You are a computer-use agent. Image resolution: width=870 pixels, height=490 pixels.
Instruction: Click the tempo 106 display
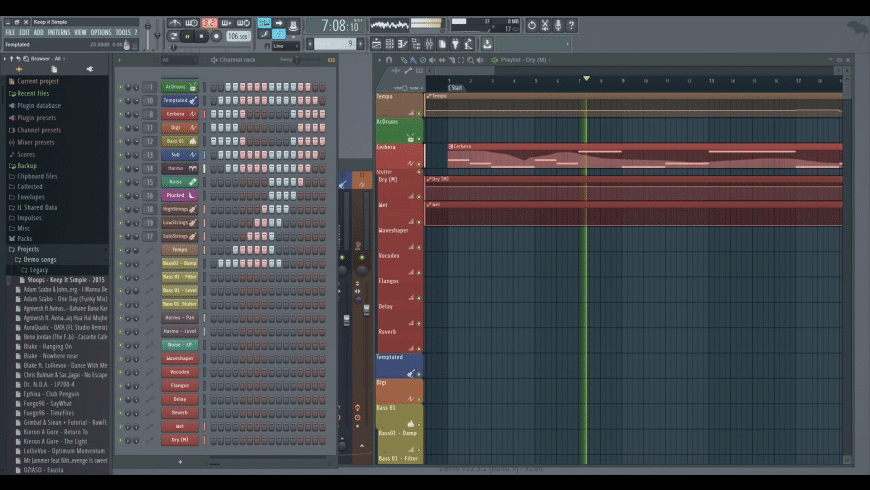click(x=237, y=36)
